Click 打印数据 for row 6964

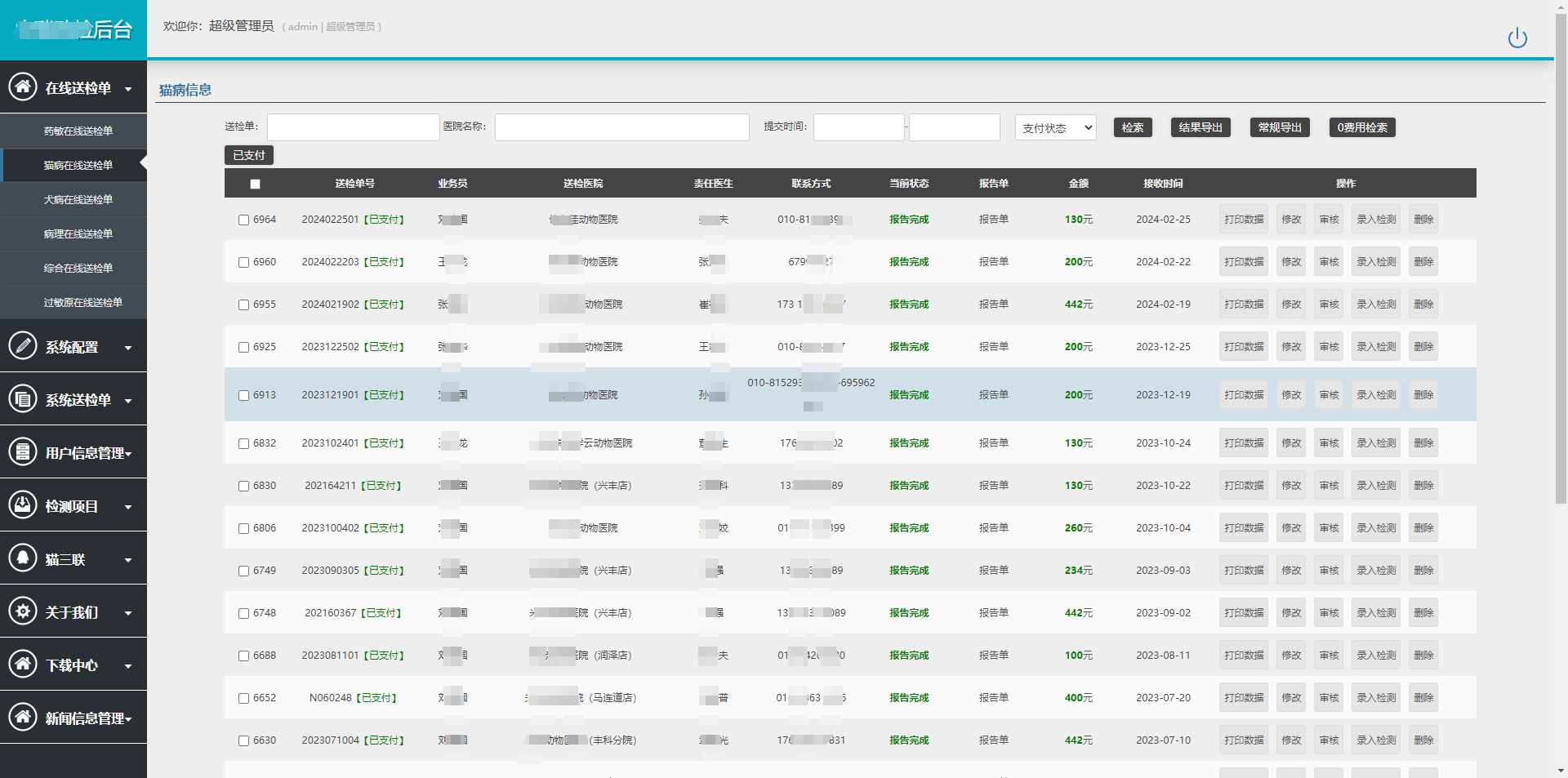point(1244,220)
